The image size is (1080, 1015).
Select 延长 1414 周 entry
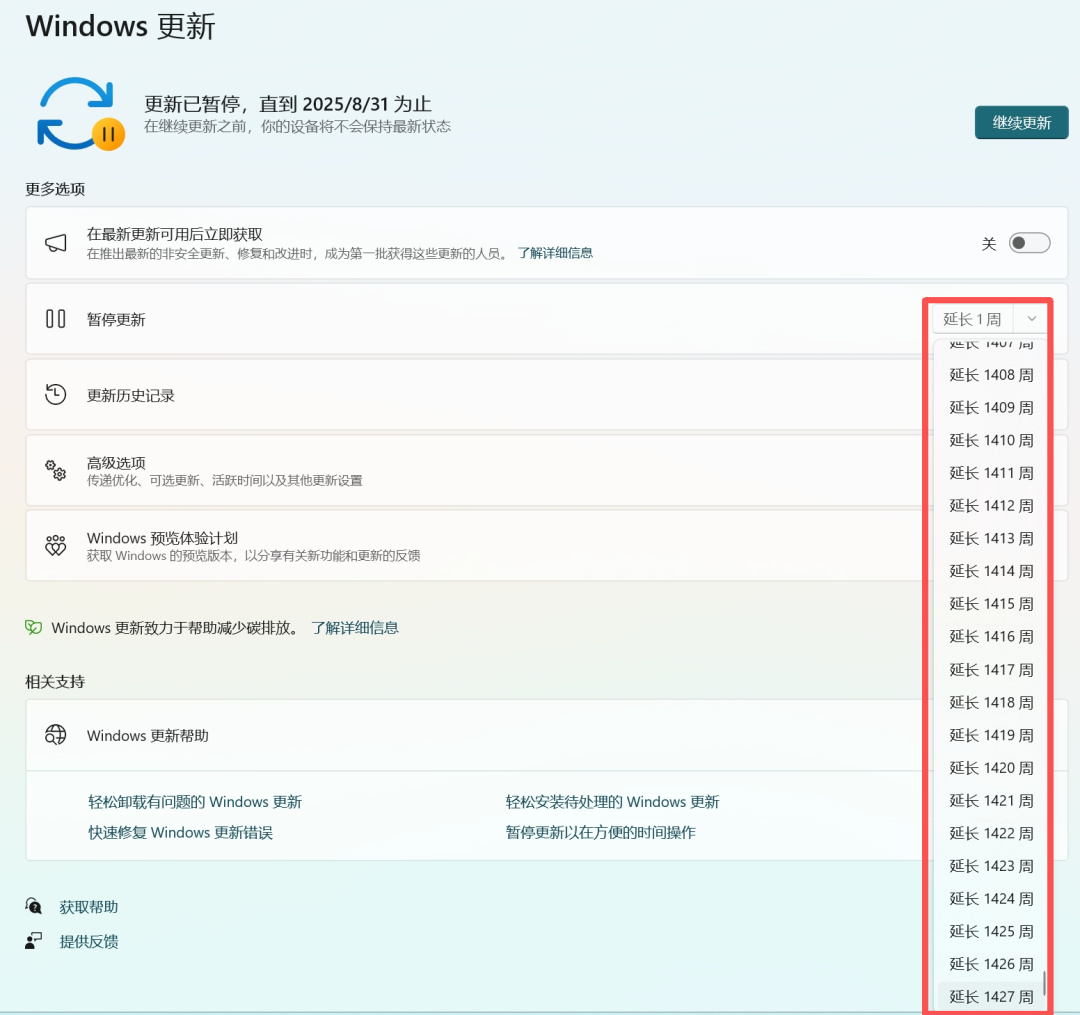pyautogui.click(x=991, y=571)
